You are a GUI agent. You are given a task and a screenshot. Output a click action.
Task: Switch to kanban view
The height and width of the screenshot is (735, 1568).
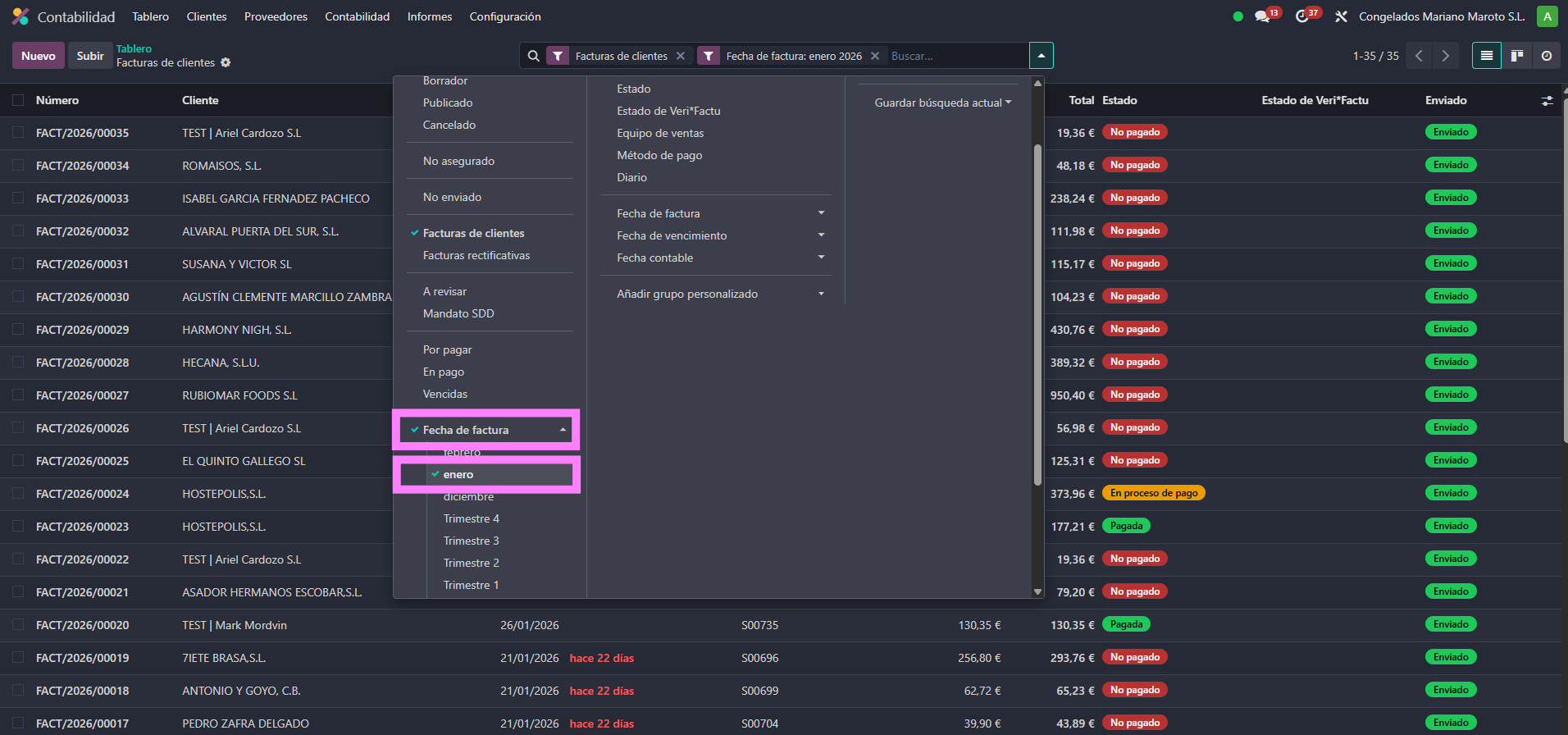tap(1517, 56)
